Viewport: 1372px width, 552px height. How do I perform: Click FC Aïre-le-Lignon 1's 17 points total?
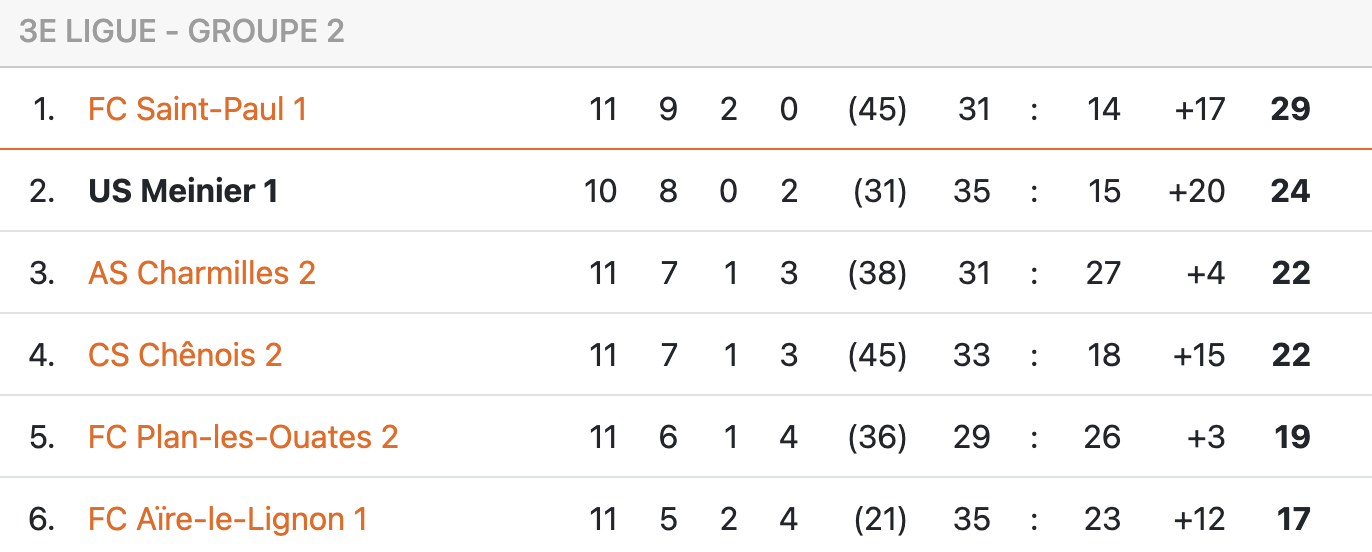pyautogui.click(x=1293, y=519)
